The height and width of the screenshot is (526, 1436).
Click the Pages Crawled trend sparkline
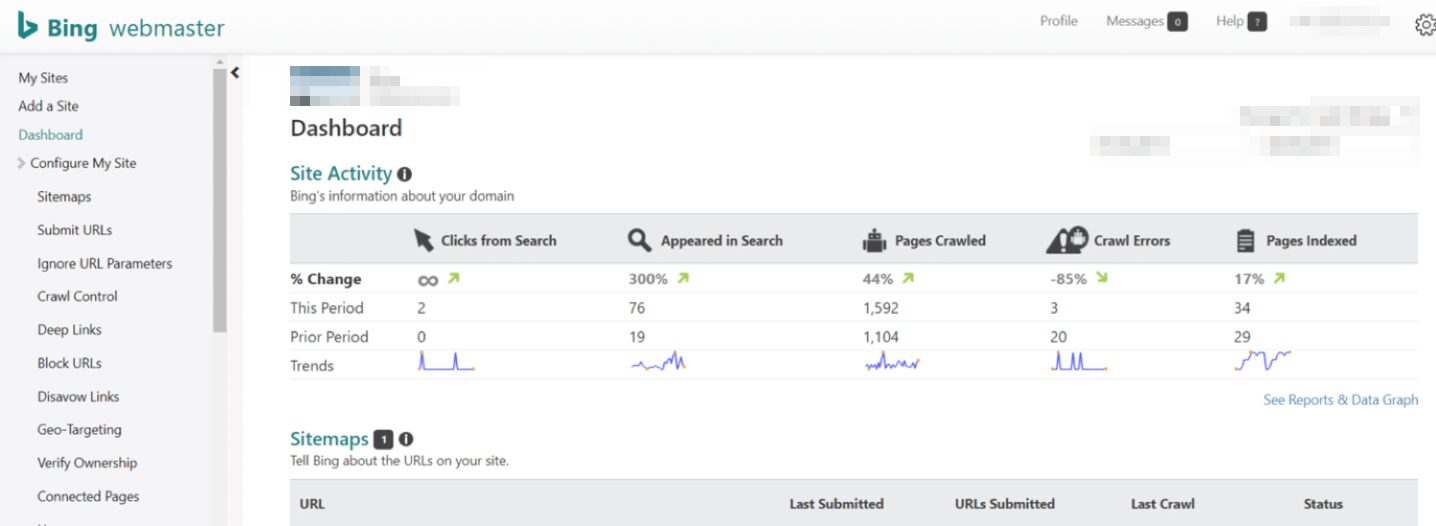coord(892,362)
